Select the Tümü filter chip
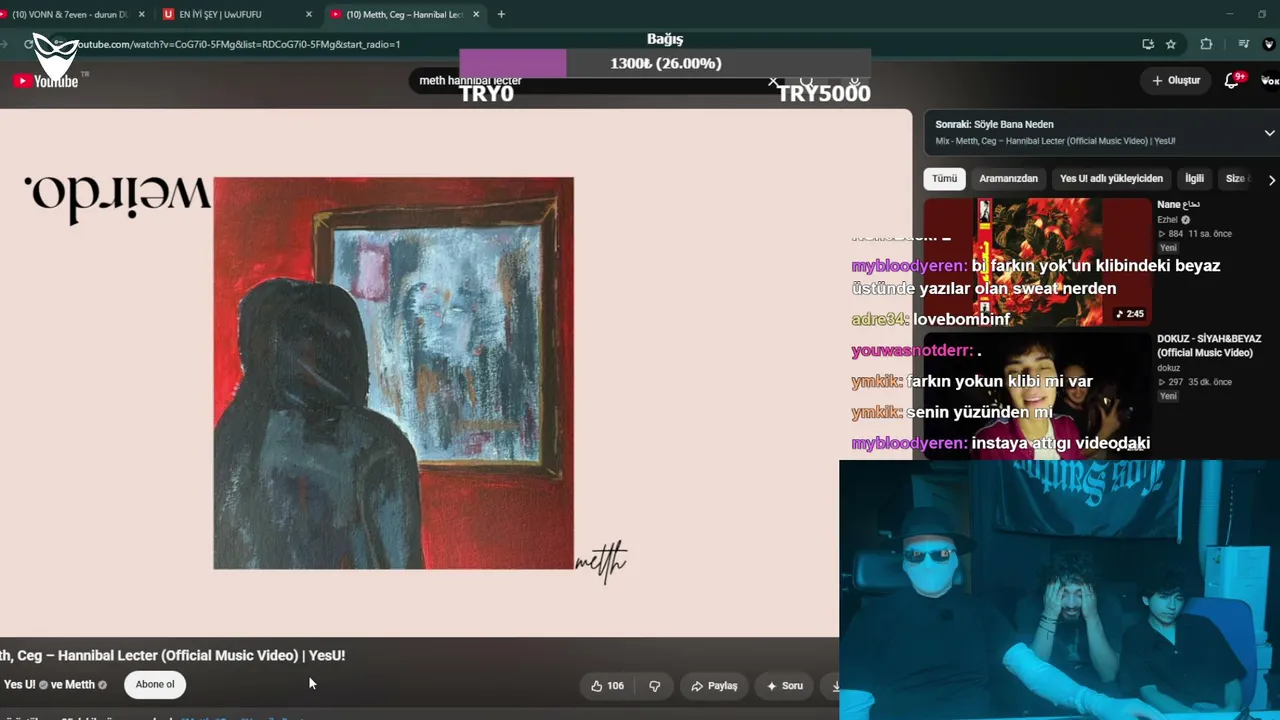The width and height of the screenshot is (1280, 720). 945,179
